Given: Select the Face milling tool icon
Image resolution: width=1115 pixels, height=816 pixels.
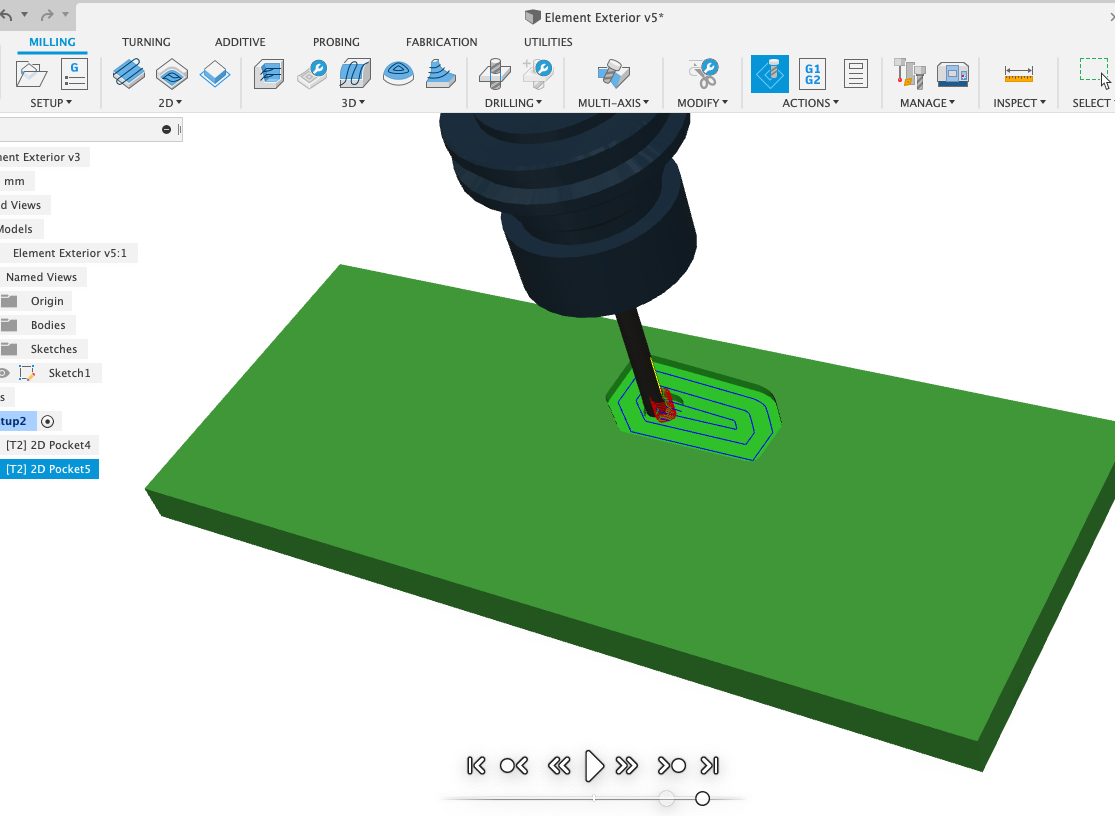Looking at the screenshot, I should tap(214, 74).
